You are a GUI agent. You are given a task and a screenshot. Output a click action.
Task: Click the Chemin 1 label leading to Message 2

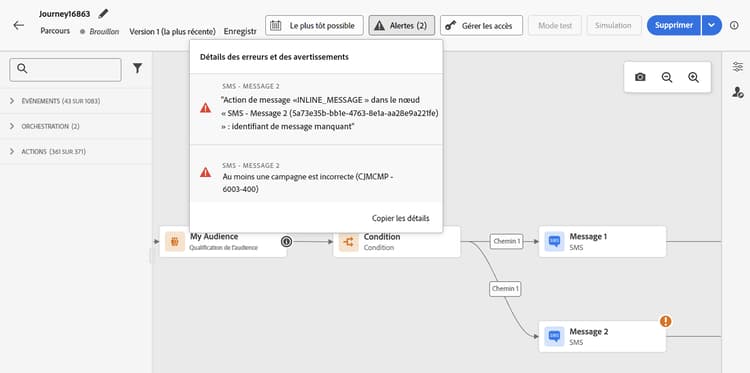(505, 289)
